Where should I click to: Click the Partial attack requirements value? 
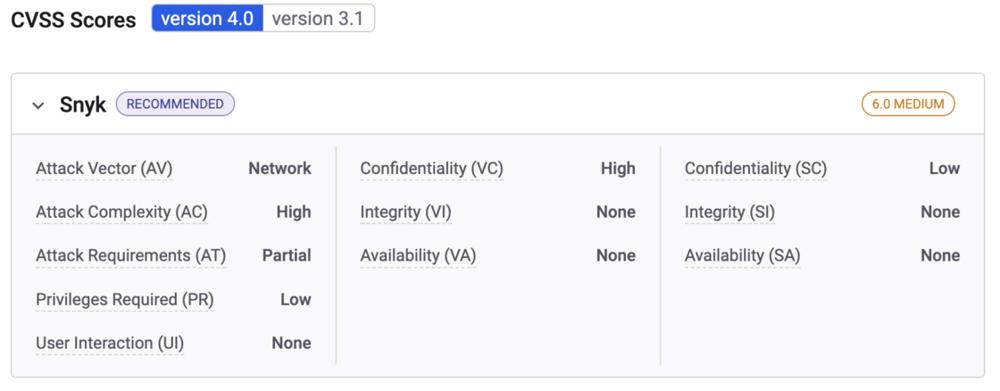click(287, 255)
